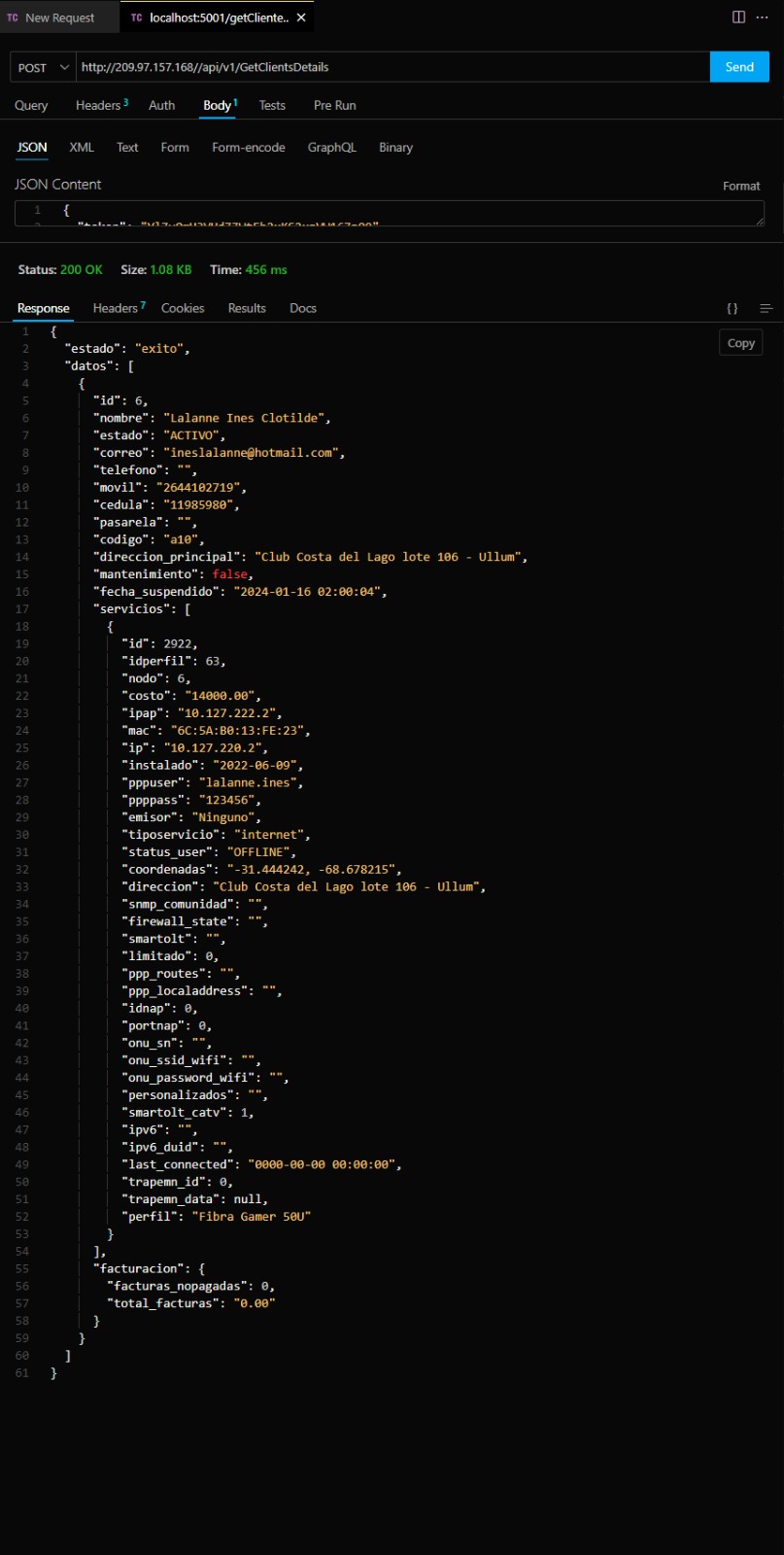This screenshot has width=784, height=1555.
Task: Click the request URL input field
Action: (389, 67)
